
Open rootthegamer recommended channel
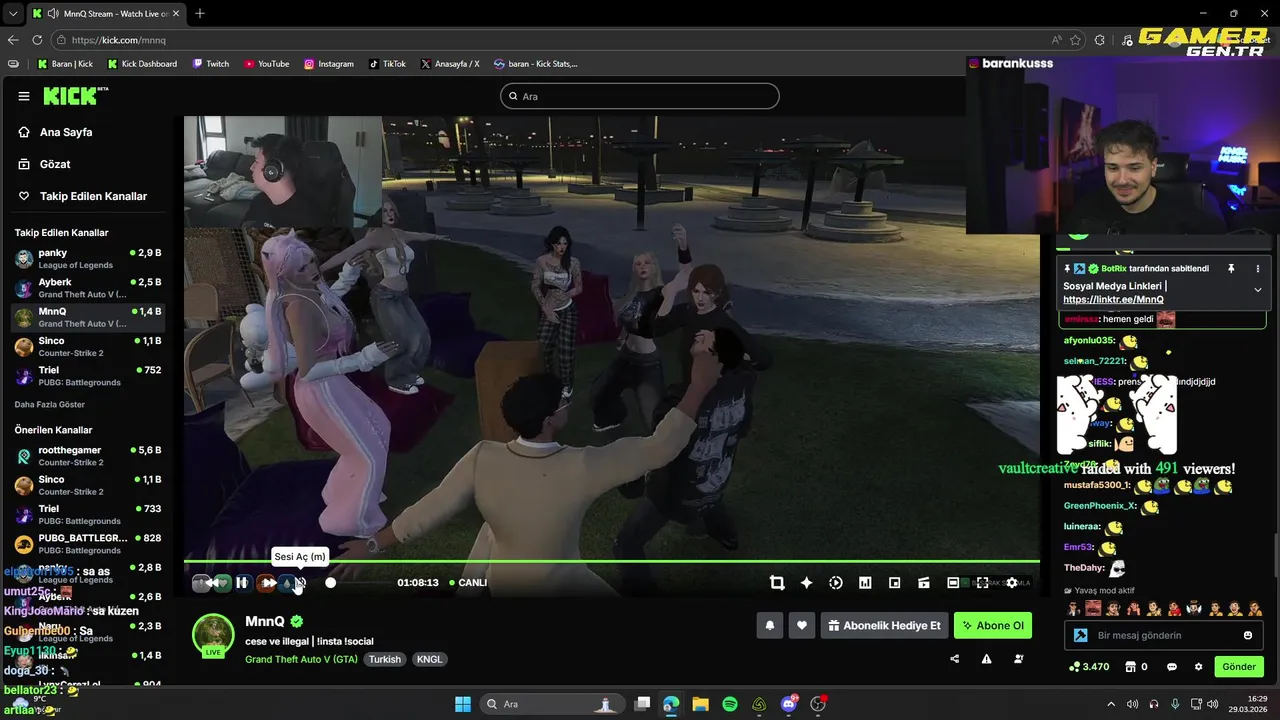[x=88, y=456]
